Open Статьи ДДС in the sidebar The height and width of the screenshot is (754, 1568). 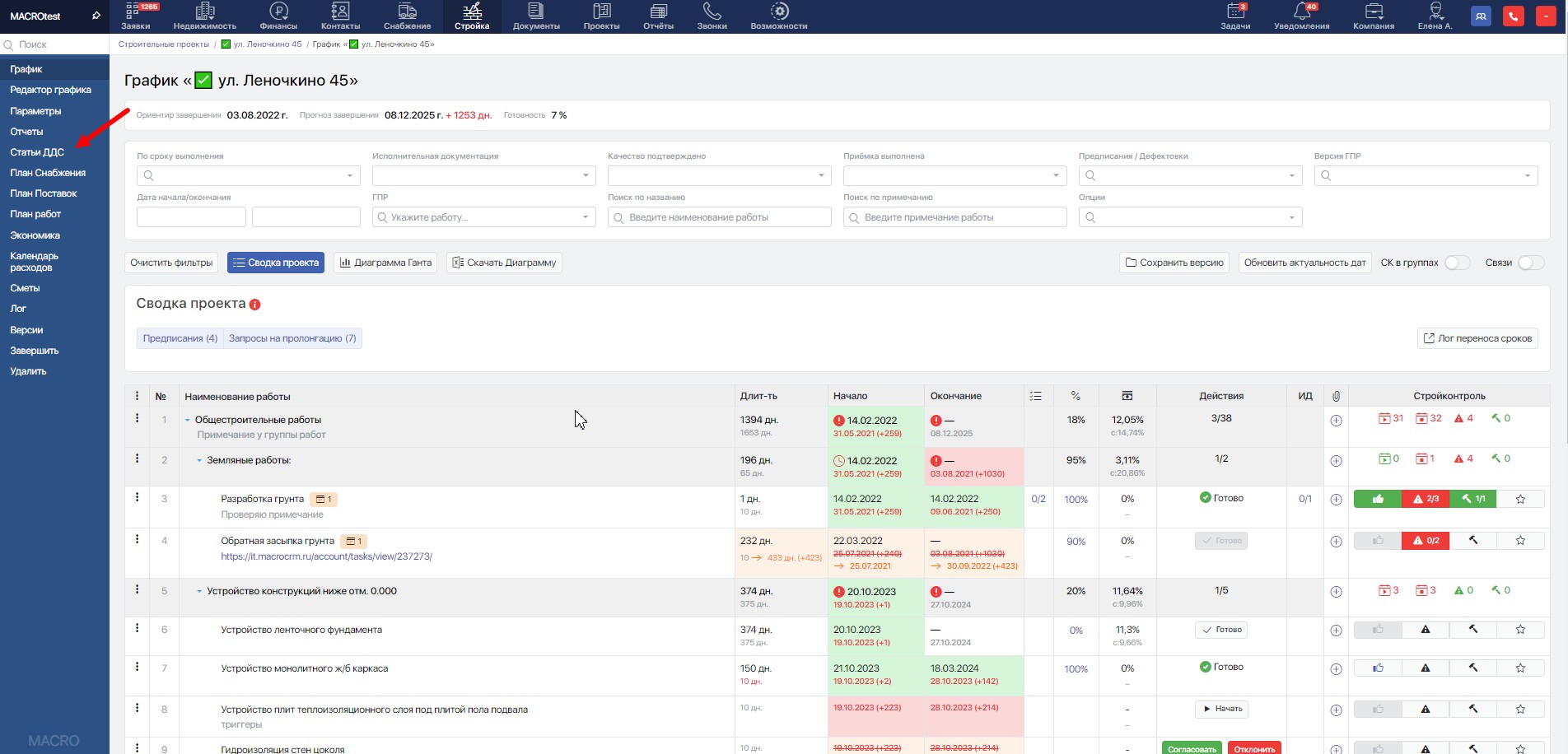tap(37, 152)
